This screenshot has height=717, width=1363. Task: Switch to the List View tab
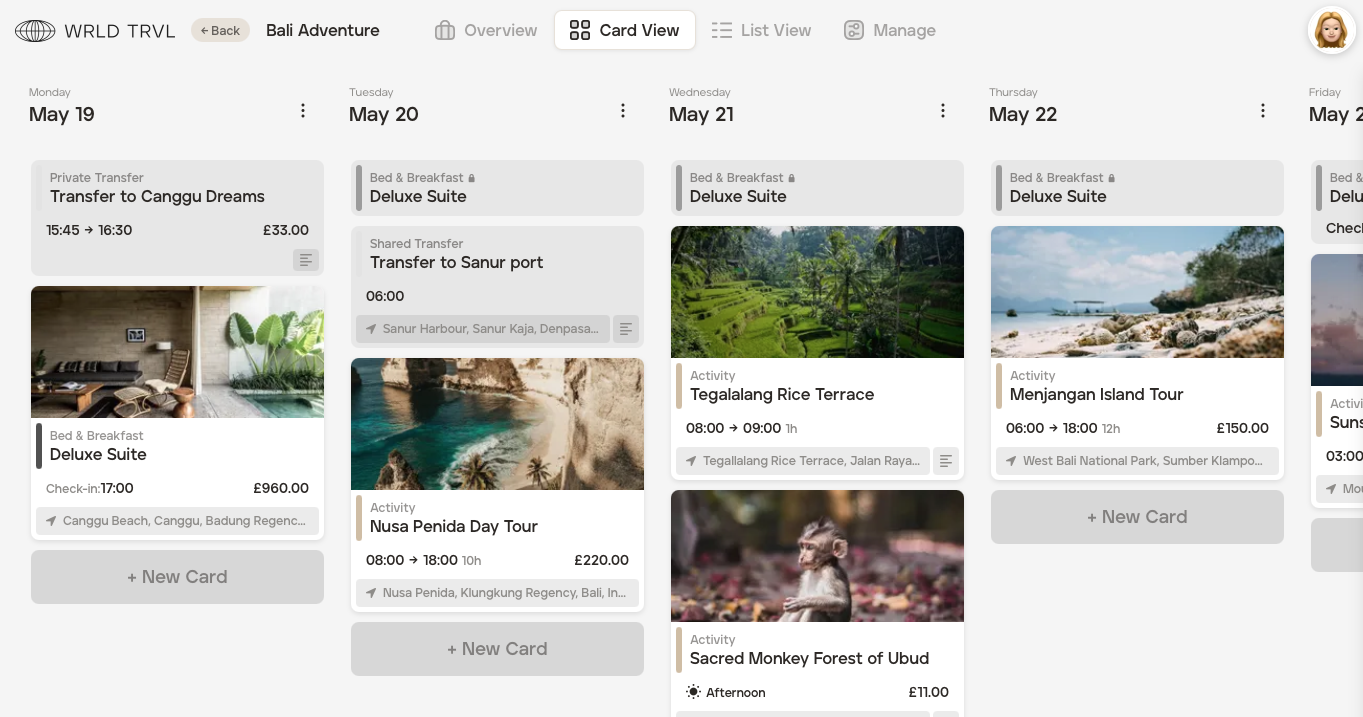[x=761, y=30]
